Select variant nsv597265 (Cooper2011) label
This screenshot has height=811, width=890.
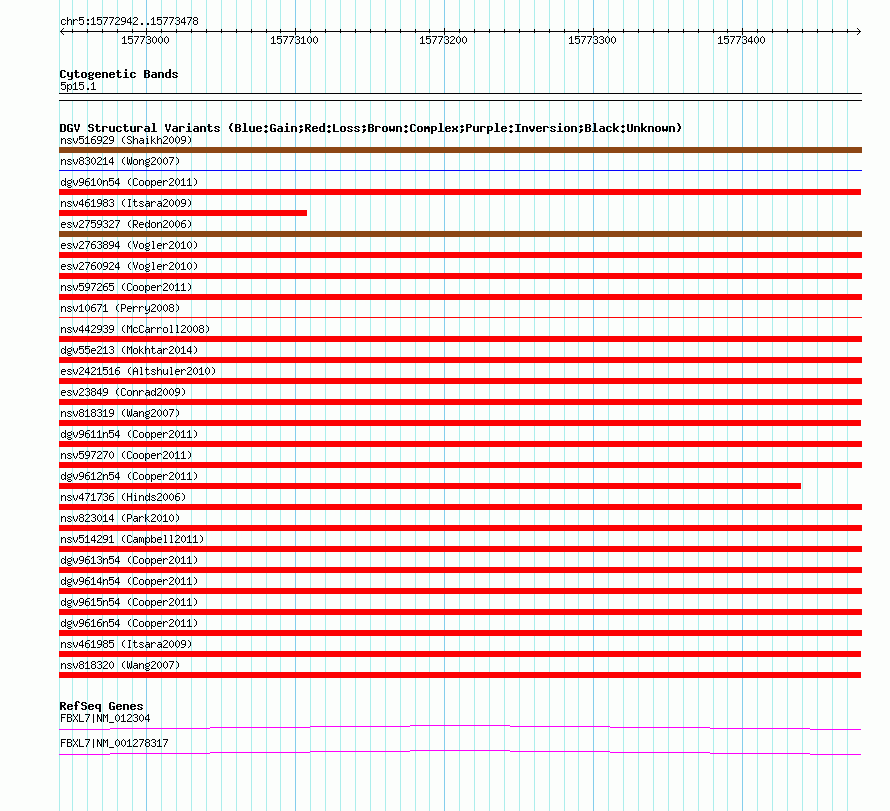click(126, 287)
